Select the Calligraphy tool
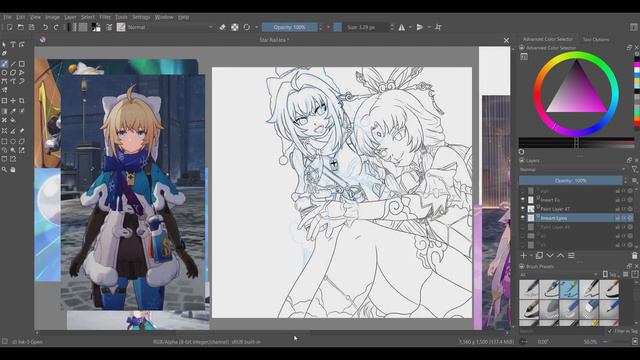This screenshot has height=360, width=640. tap(4, 53)
